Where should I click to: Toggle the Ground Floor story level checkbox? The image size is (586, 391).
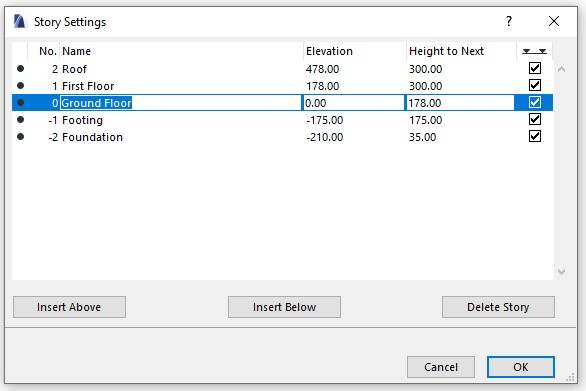tap(535, 102)
